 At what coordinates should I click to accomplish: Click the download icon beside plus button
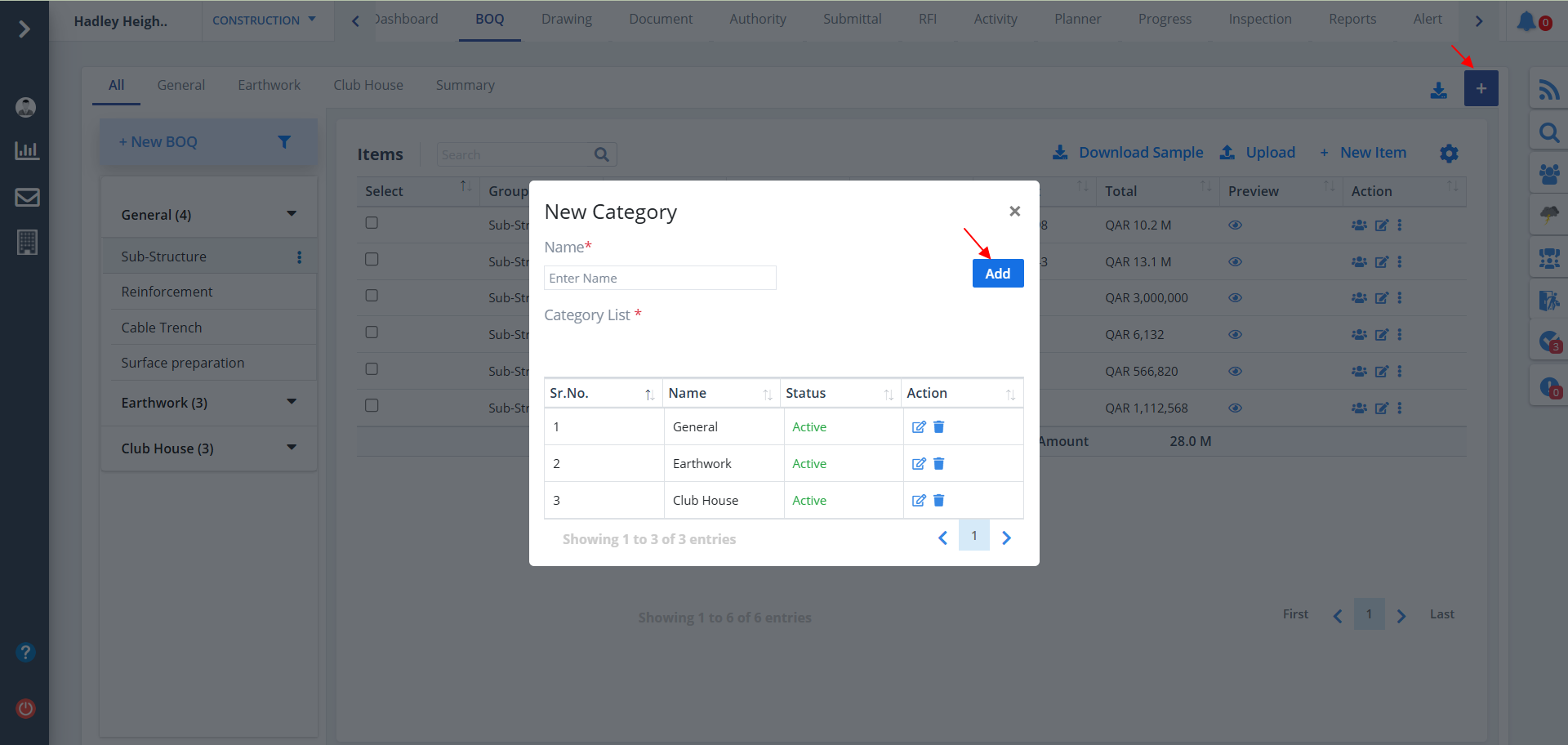click(1438, 90)
